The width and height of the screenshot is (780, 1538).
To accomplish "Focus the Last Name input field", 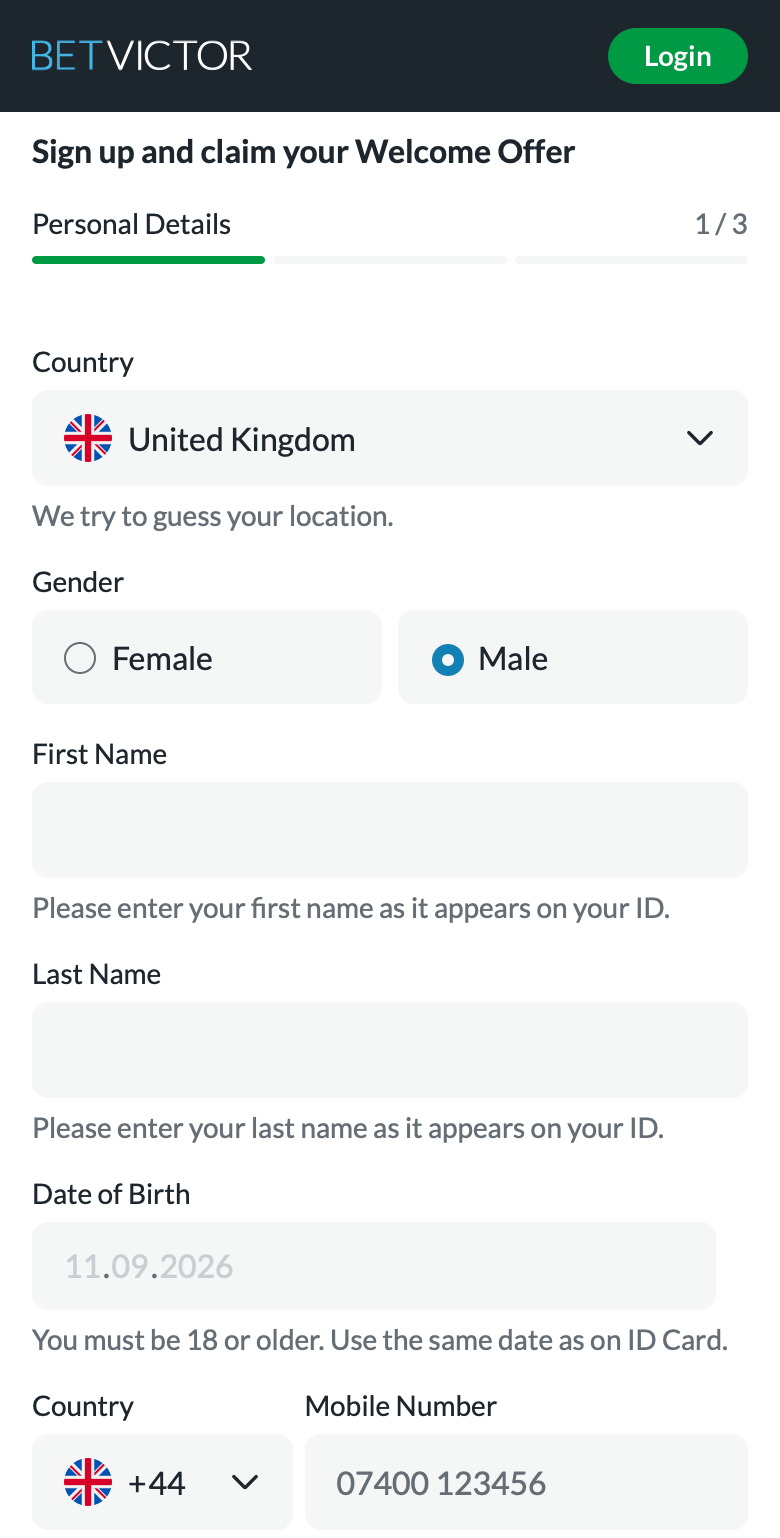I will tap(390, 1050).
